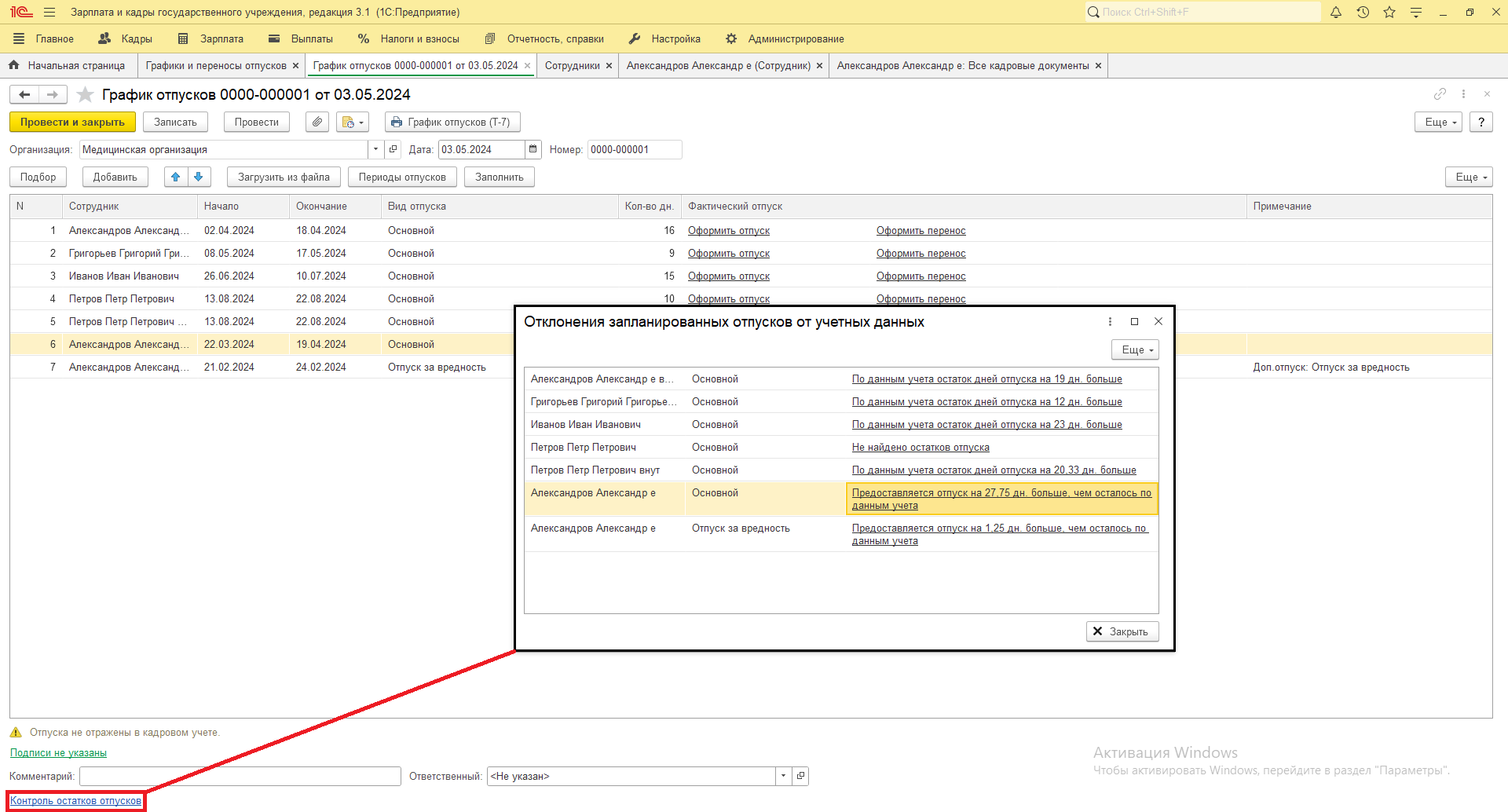This screenshot has width=1508, height=812.
Task: Click the paperclip attachments icon
Action: click(x=317, y=123)
